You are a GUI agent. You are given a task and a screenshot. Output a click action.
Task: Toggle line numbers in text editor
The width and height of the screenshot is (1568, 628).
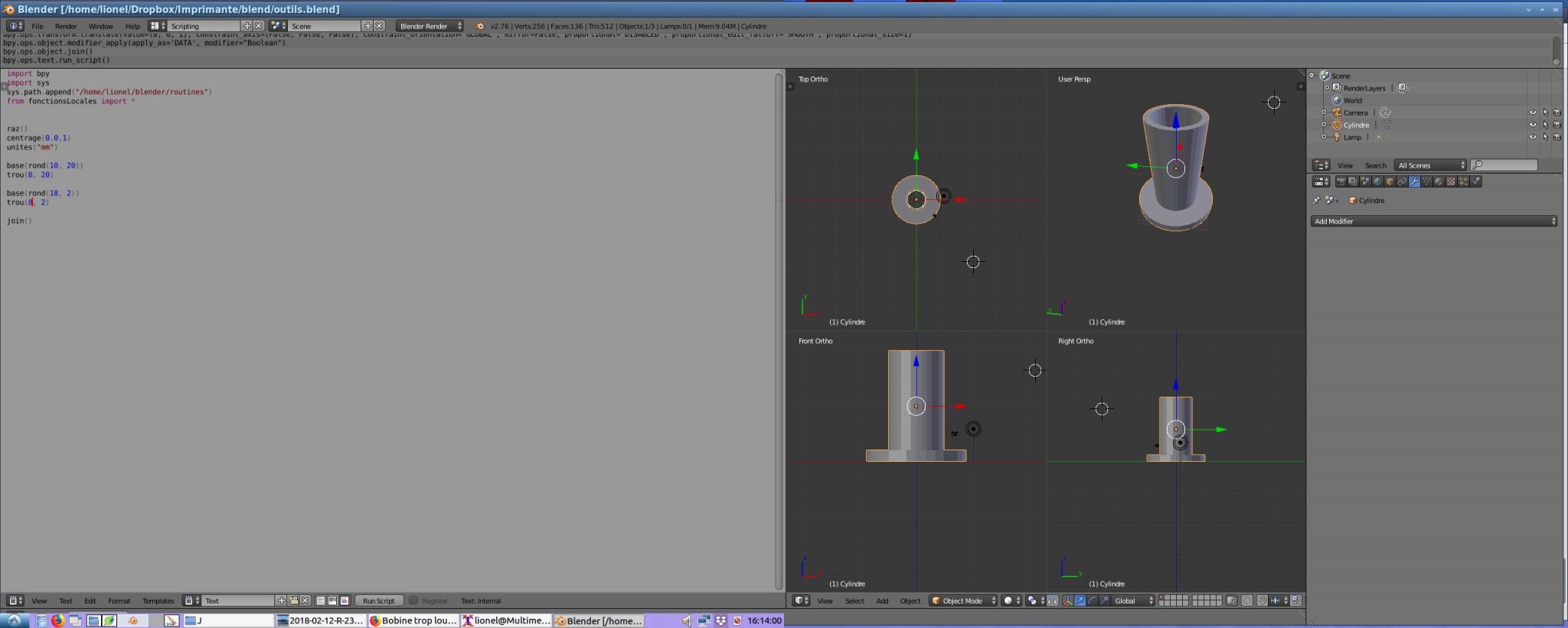pyautogui.click(x=321, y=601)
